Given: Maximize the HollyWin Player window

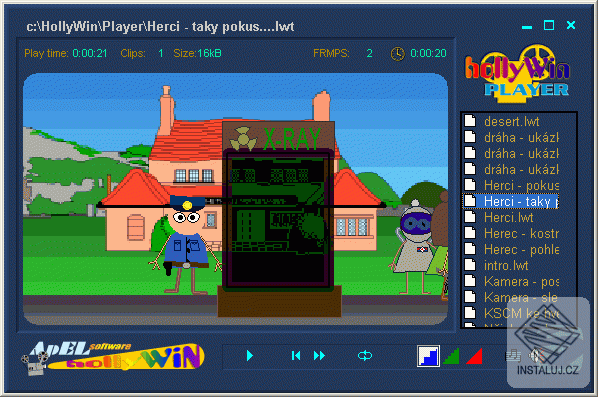Looking at the screenshot, I should [549, 26].
